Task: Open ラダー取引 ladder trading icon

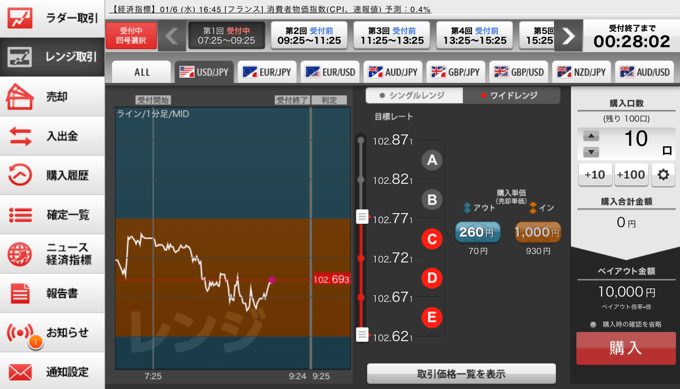Action: coord(20,18)
